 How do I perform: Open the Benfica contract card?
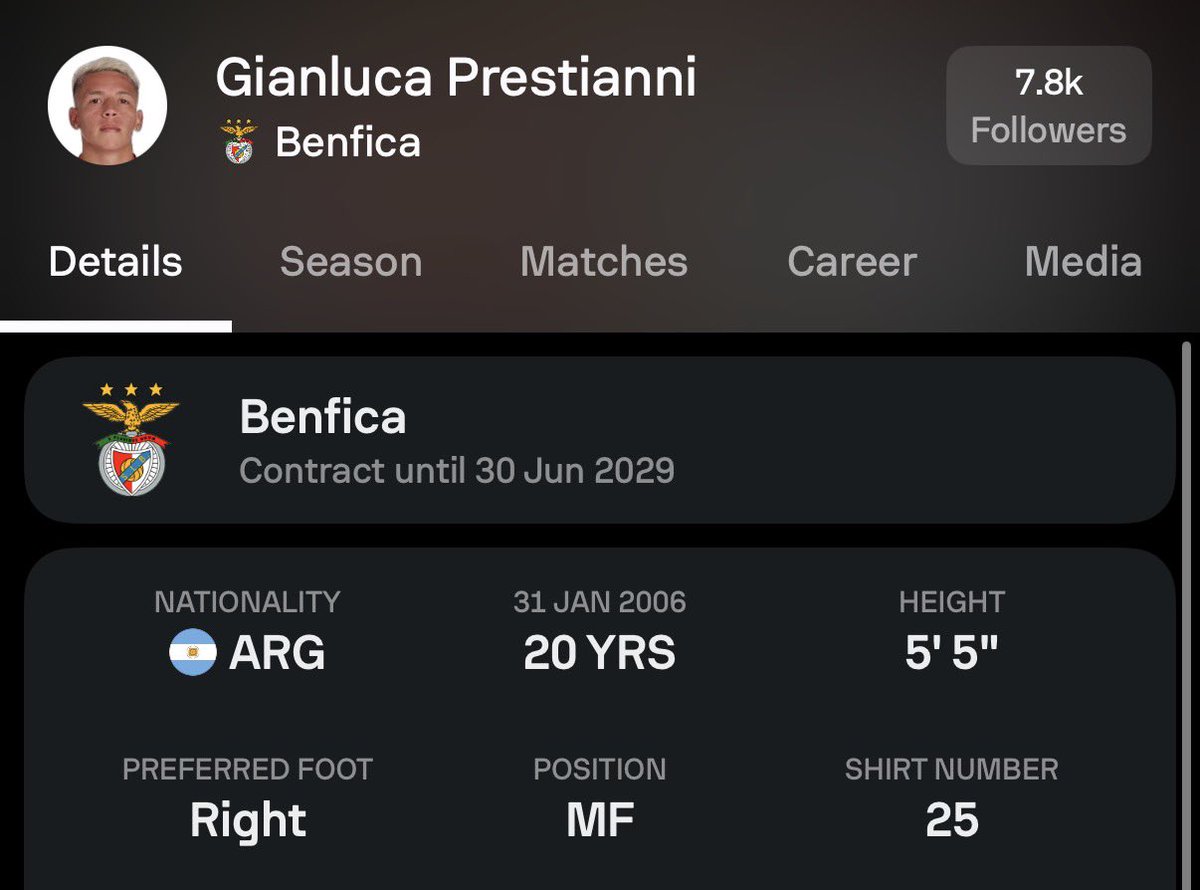pos(598,440)
